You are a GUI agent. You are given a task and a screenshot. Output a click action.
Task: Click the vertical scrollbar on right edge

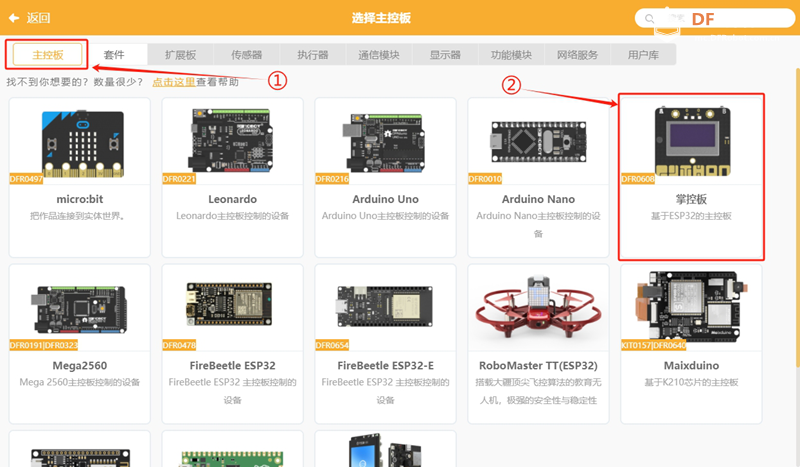pos(797,217)
